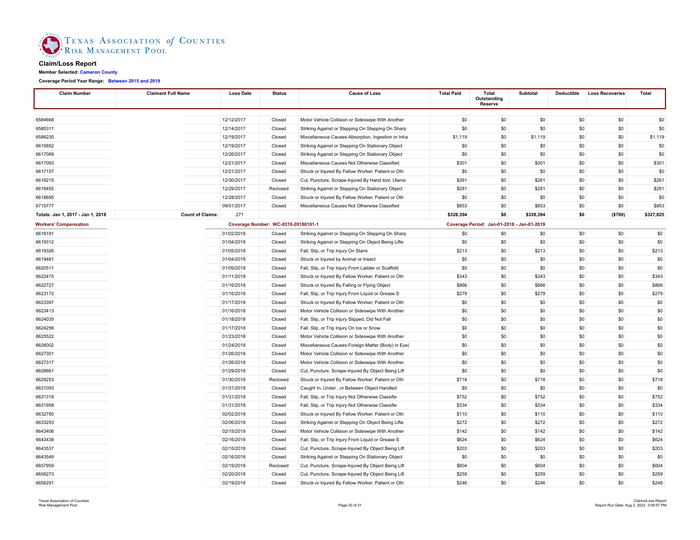Click the ($769) loss recoveries total
Screen dimensions: 700x540
tap(618, 215)
